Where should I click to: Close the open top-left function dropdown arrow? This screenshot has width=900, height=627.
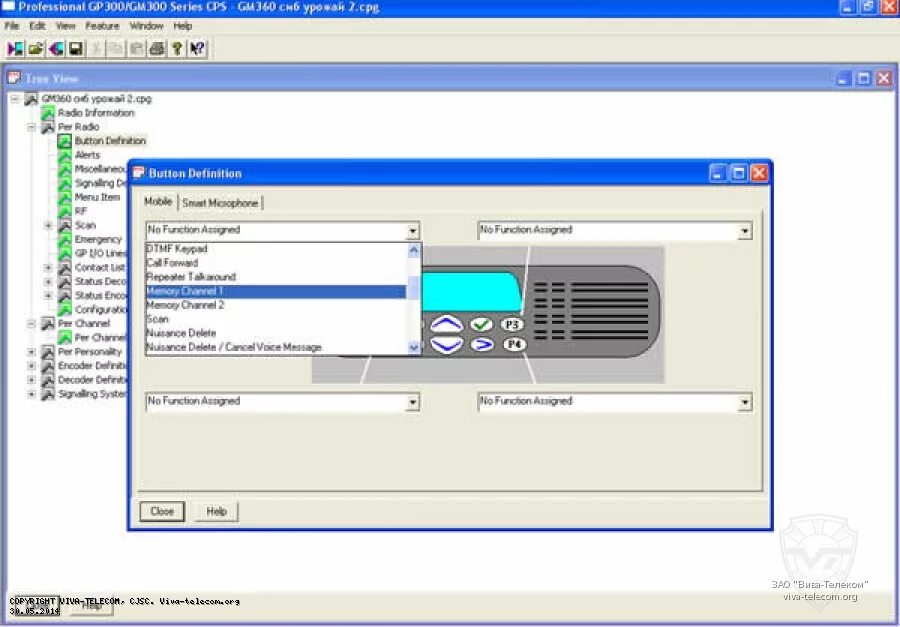[x=413, y=231]
